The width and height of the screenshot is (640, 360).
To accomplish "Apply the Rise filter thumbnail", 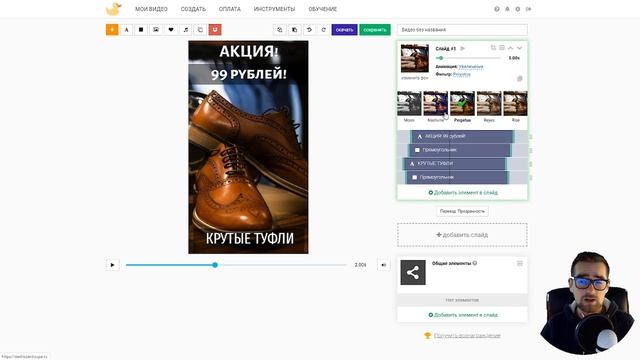I will click(x=516, y=104).
